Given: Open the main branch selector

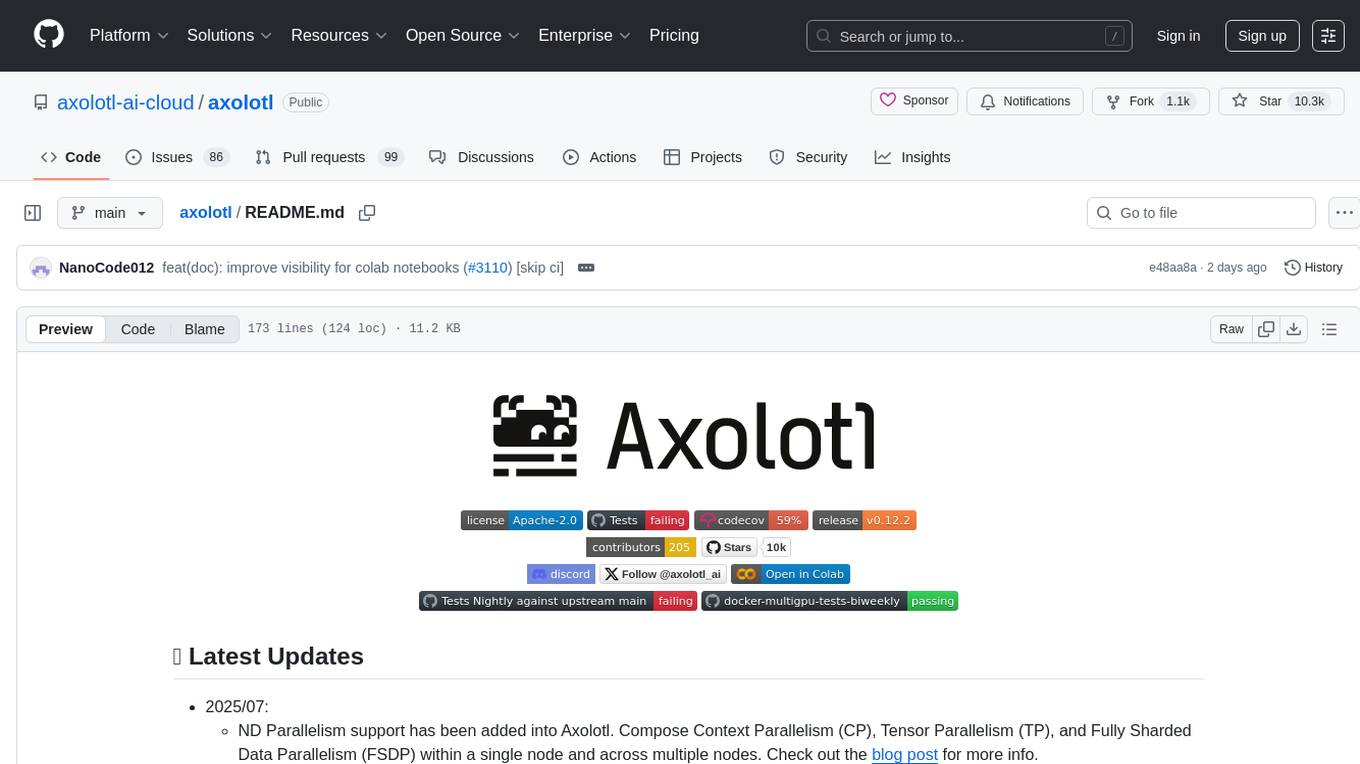Looking at the screenshot, I should pos(109,213).
